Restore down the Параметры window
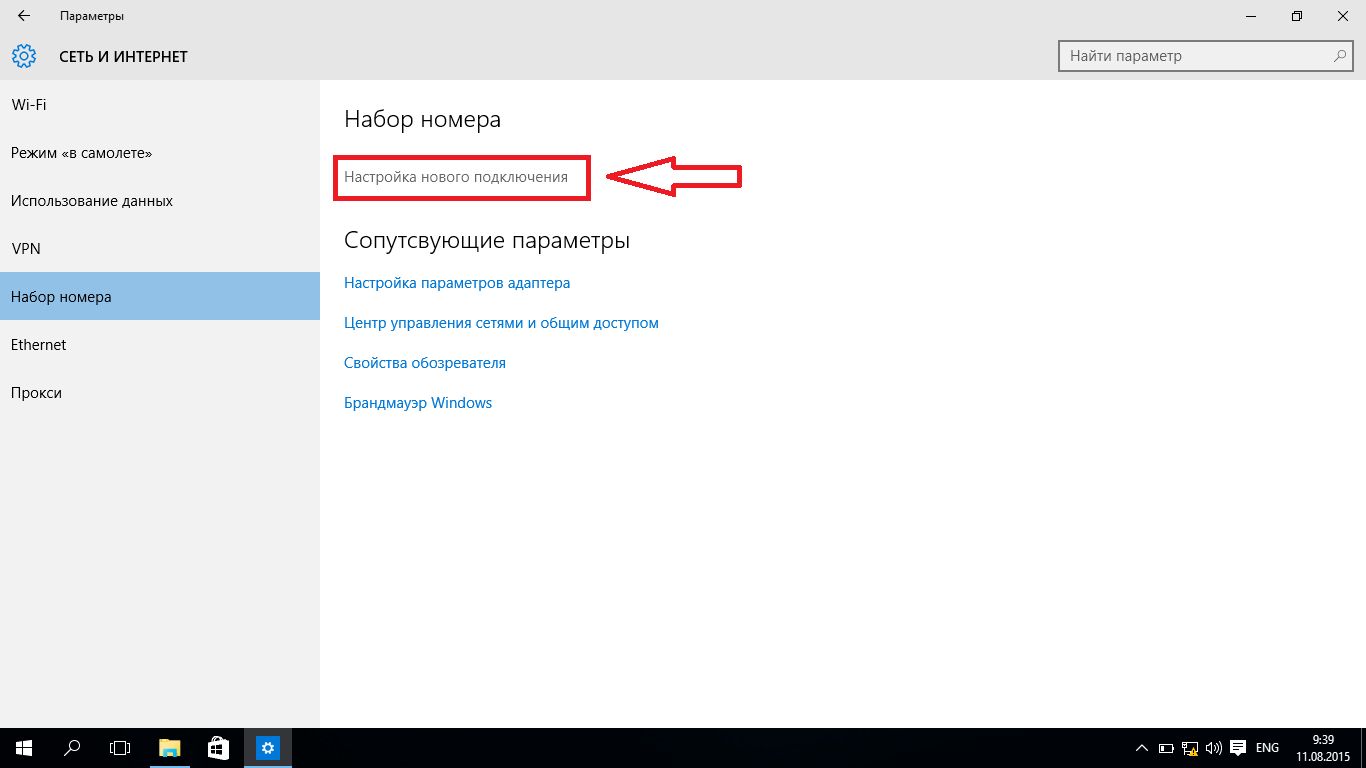The width and height of the screenshot is (1366, 768). (x=1297, y=16)
